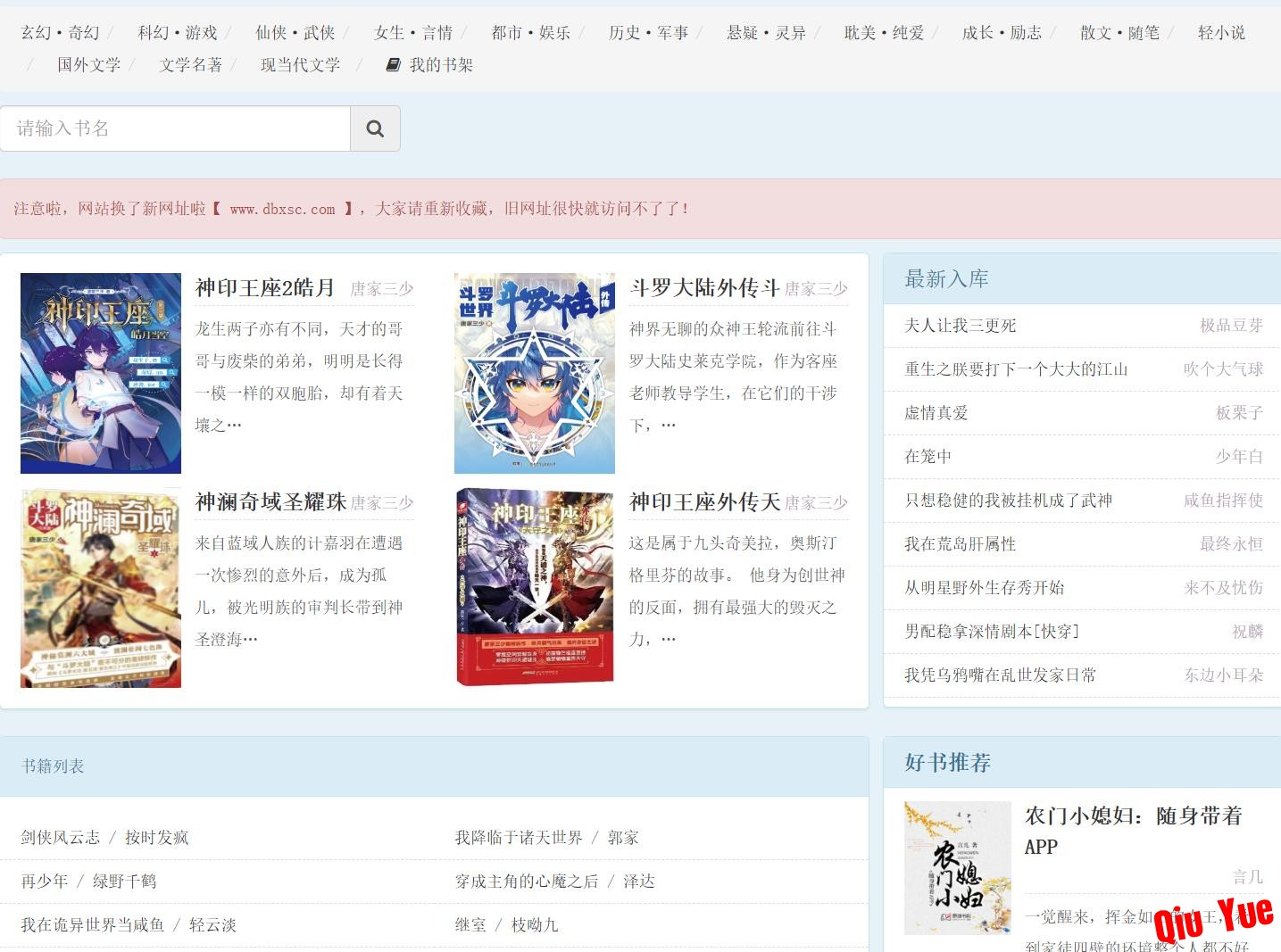The image size is (1281, 952).
Task: Open 文学名著 category
Action: pos(191,65)
